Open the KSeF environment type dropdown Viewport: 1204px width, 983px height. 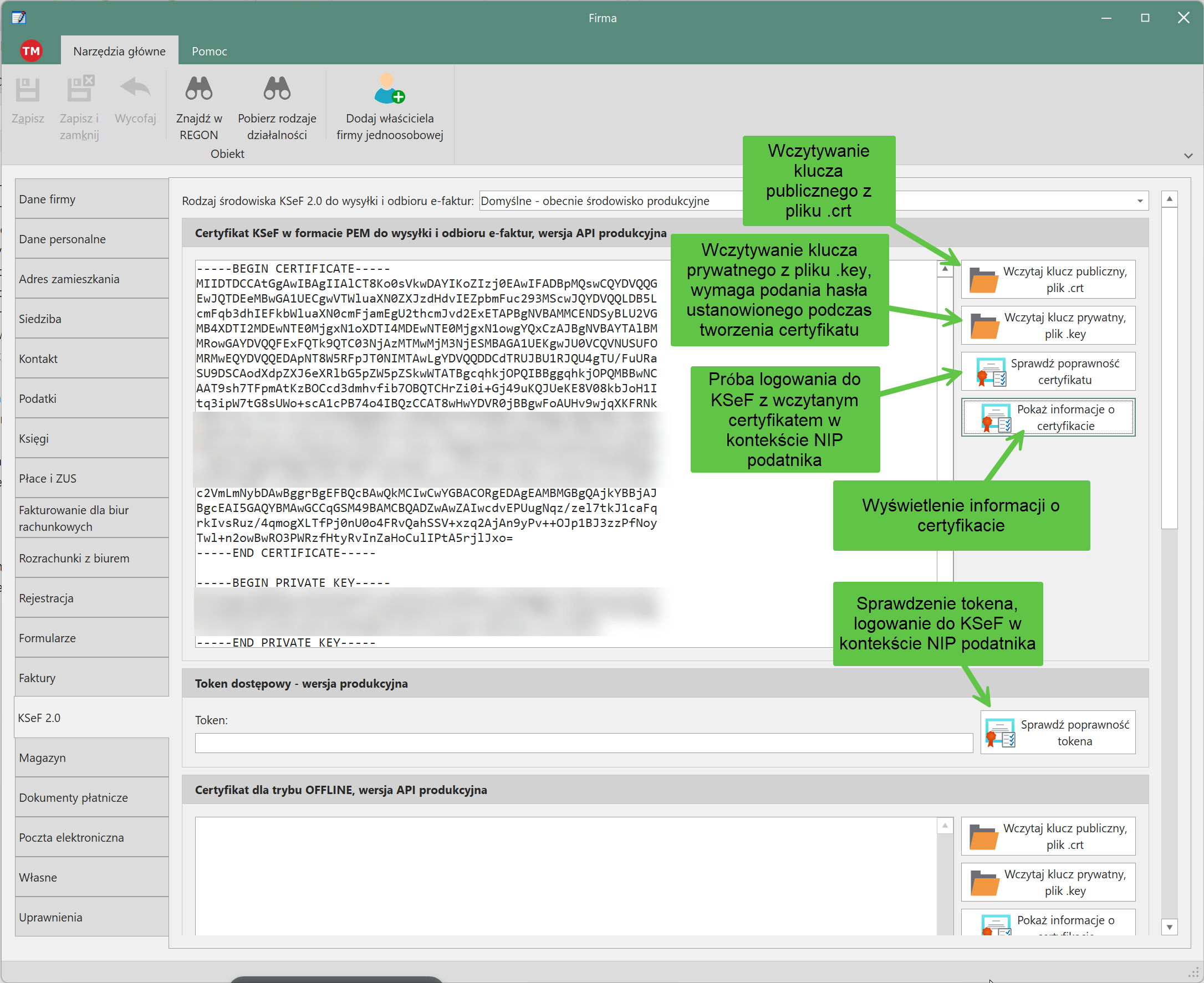(1140, 201)
